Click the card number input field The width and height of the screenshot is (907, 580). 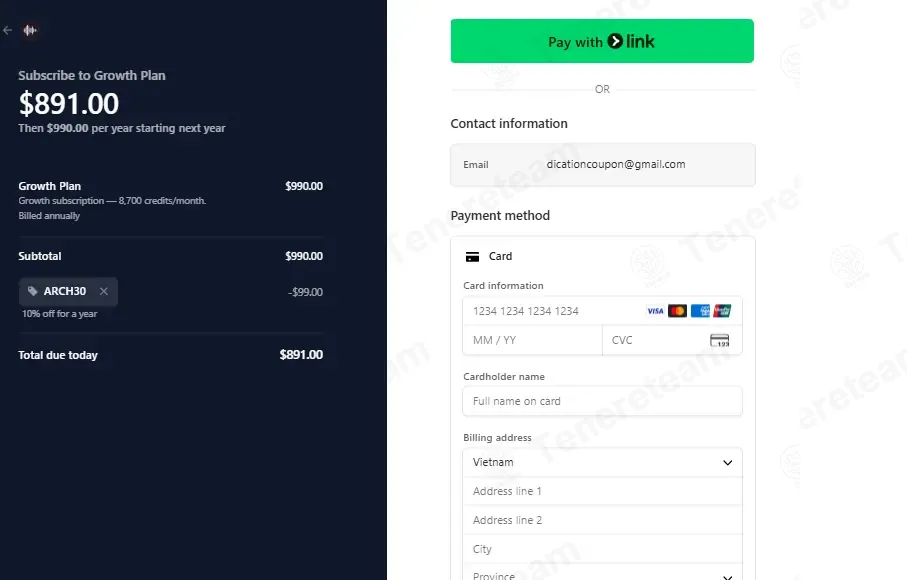tap(602, 311)
